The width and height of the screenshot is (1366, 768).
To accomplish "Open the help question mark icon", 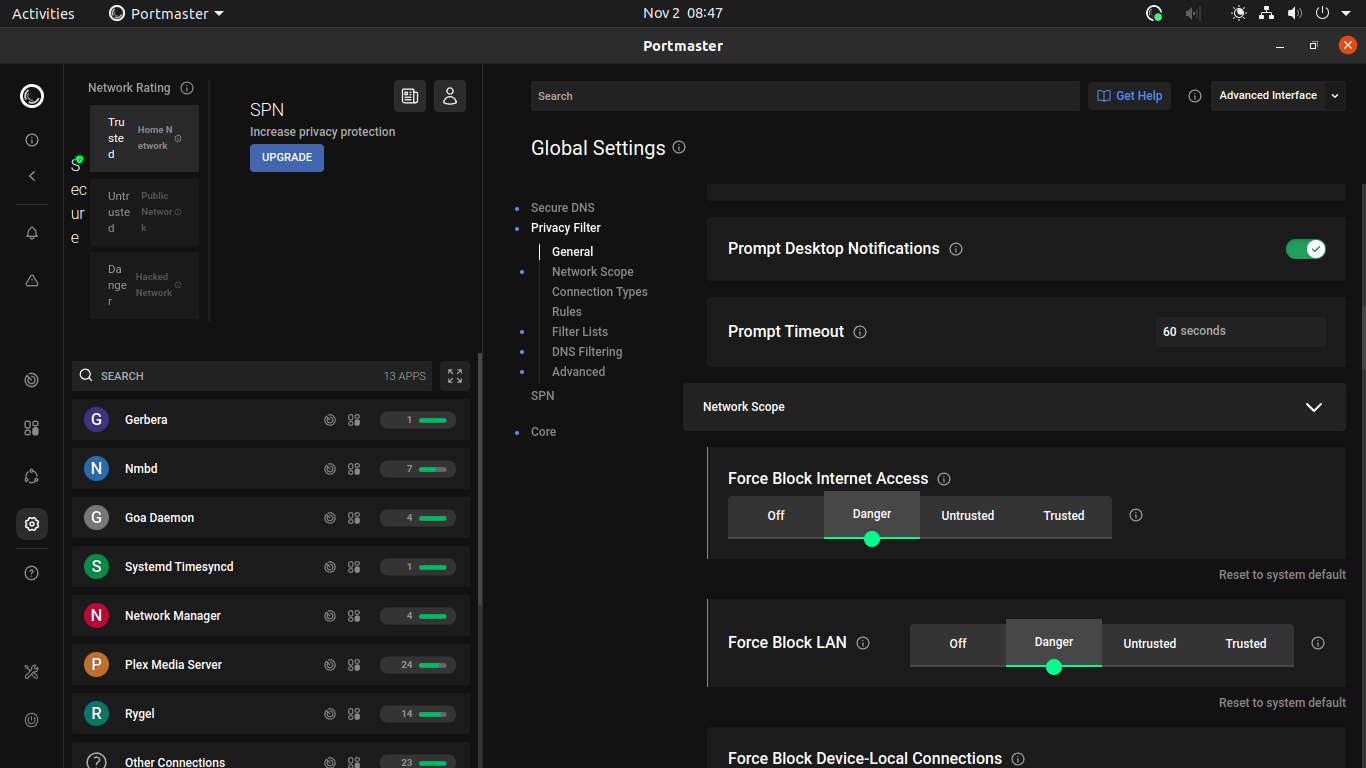I will (31, 572).
